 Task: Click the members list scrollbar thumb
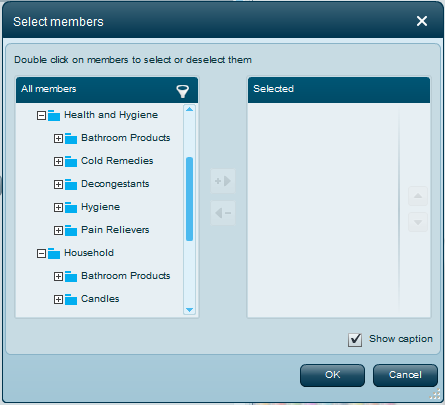(x=189, y=199)
